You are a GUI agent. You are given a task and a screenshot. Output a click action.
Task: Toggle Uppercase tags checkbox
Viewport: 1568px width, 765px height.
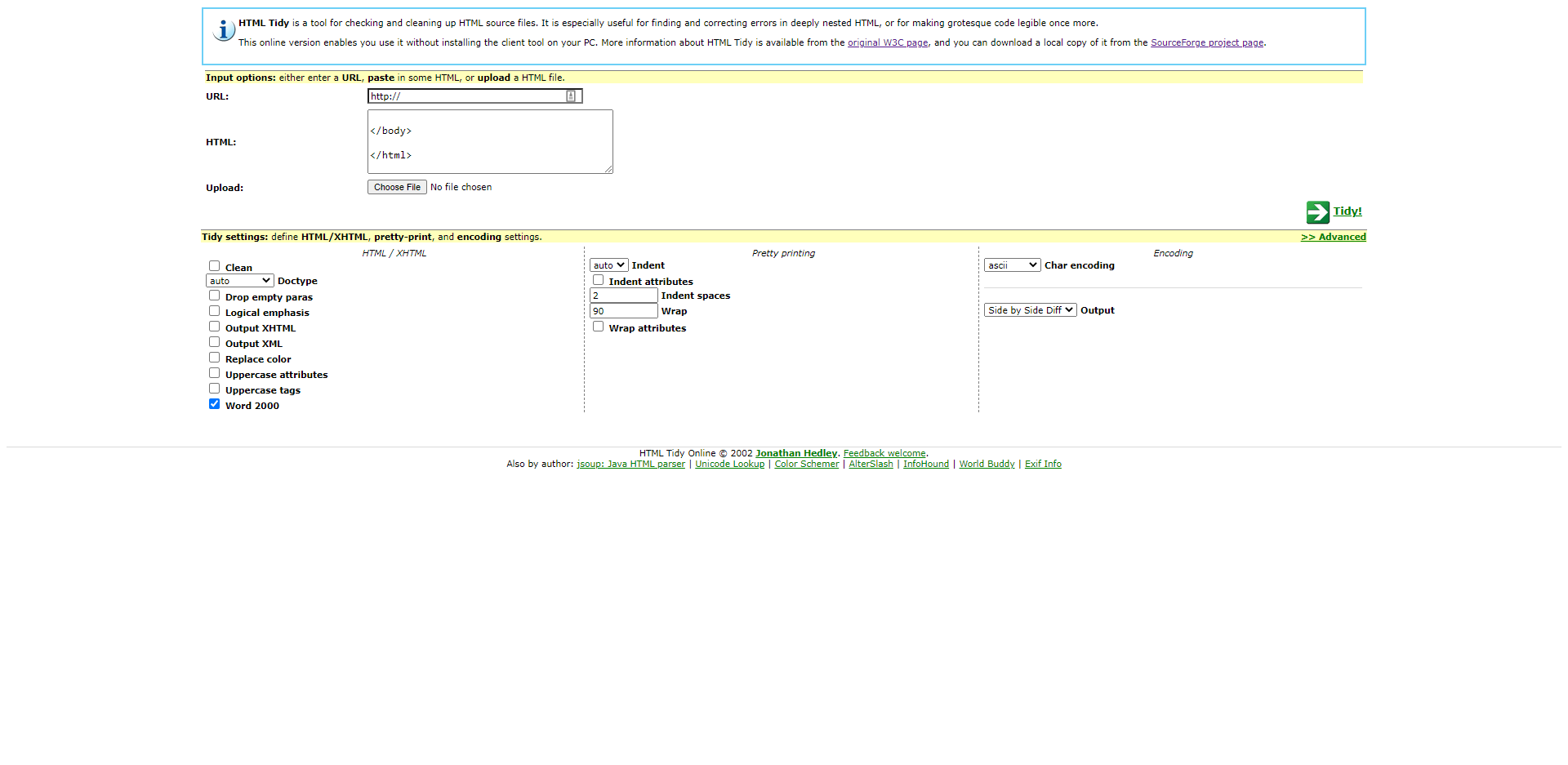point(214,389)
